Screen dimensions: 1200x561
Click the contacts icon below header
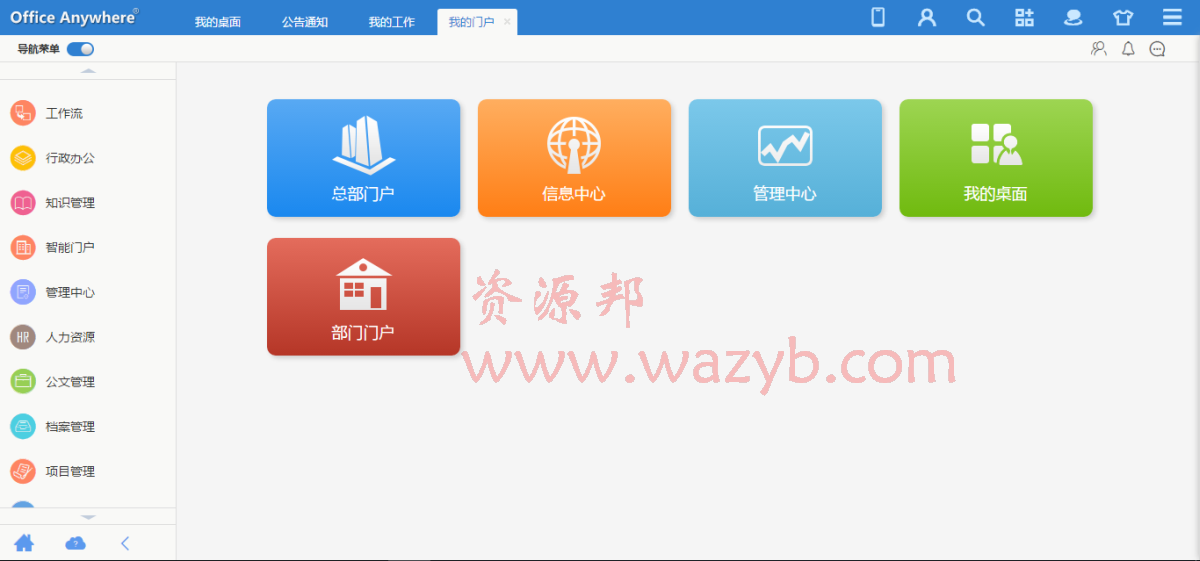click(1099, 48)
